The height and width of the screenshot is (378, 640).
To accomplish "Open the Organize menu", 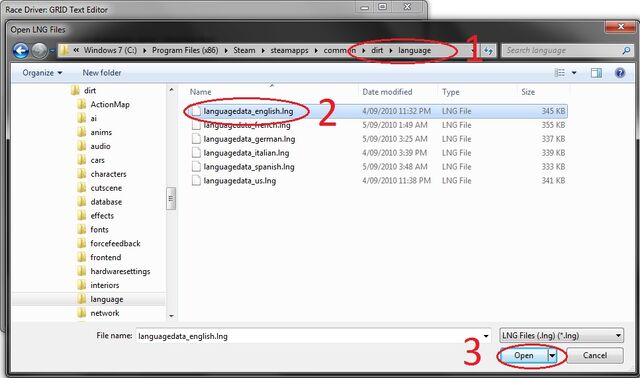I will [x=42, y=73].
